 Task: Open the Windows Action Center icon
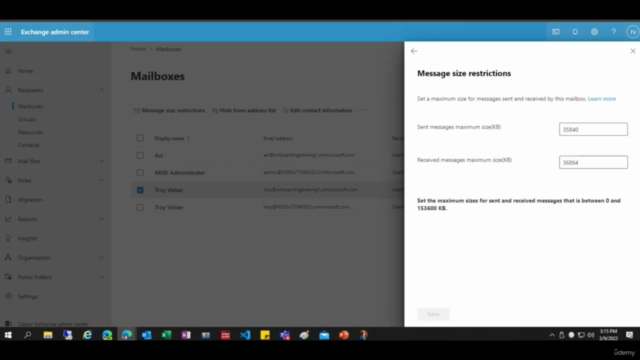point(629,335)
